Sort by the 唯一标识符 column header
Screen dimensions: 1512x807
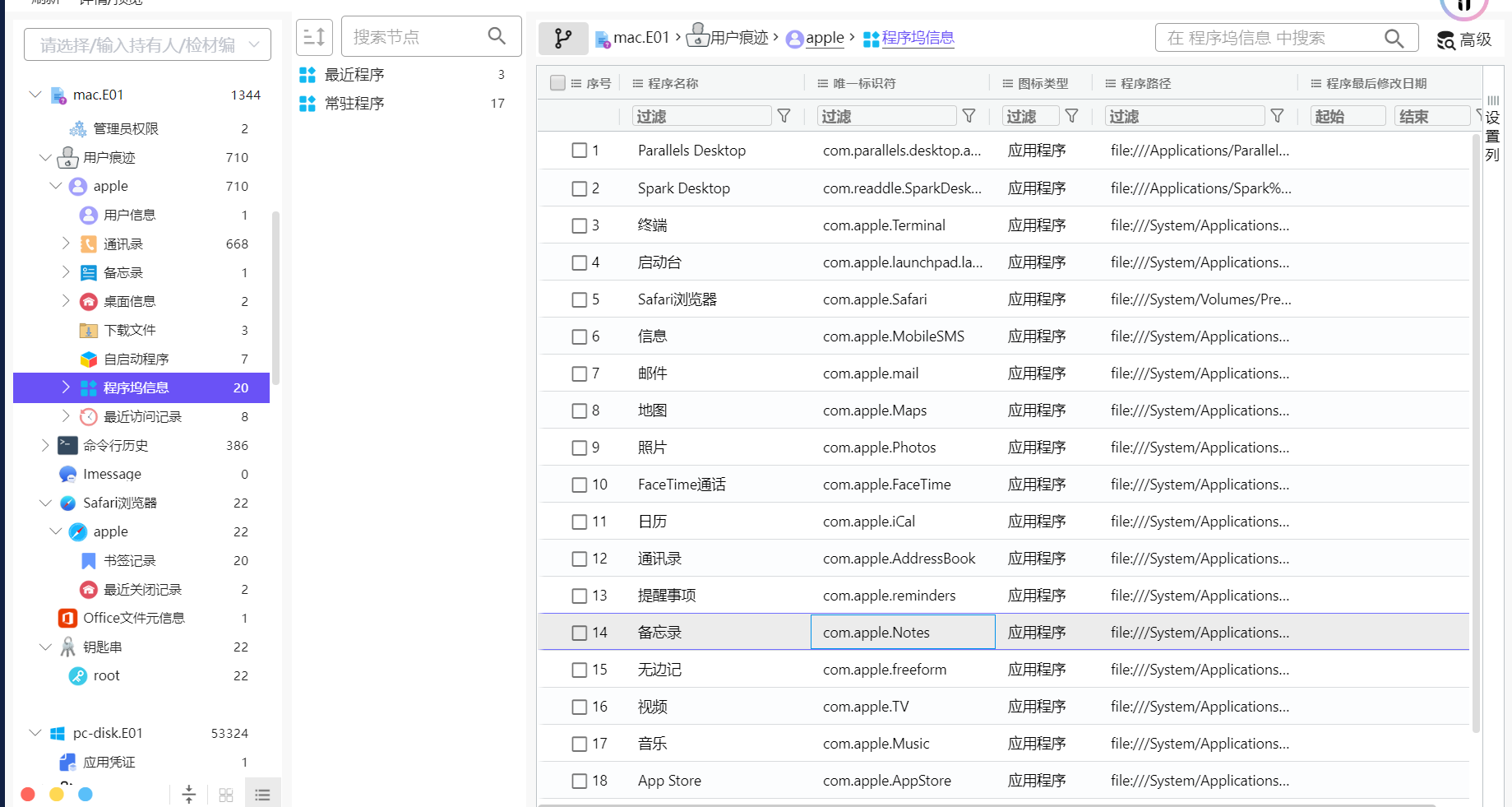pos(864,83)
